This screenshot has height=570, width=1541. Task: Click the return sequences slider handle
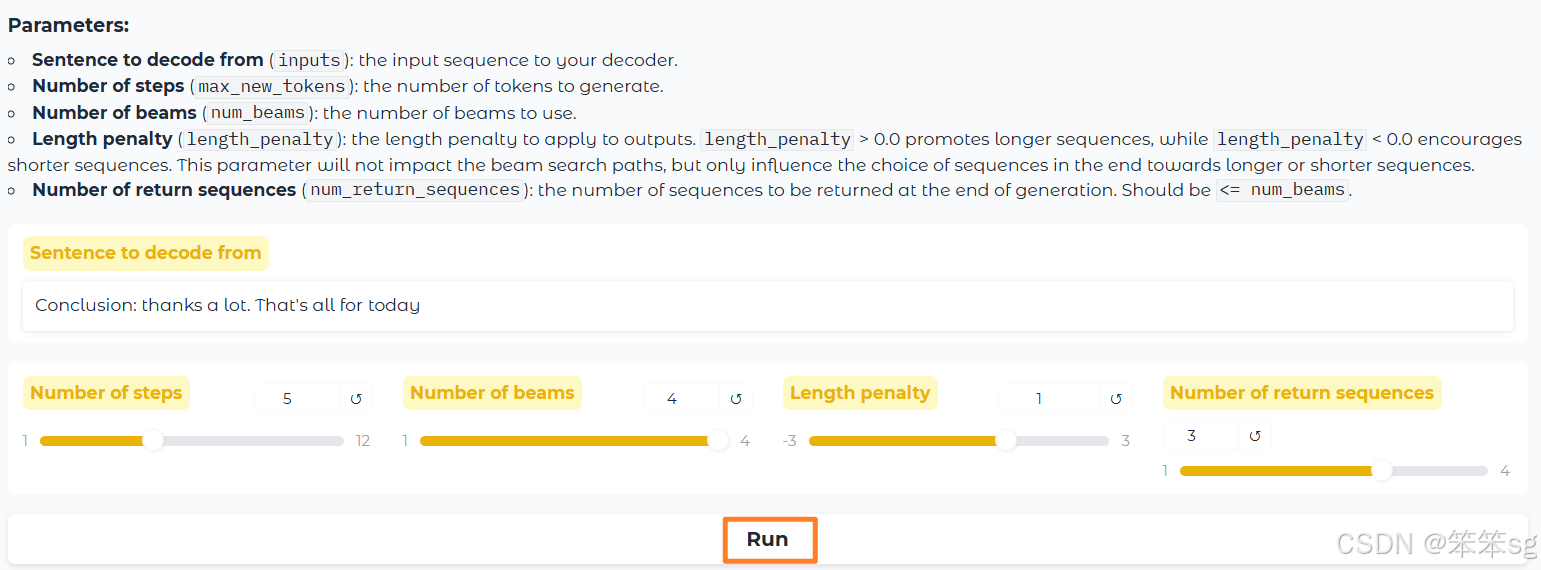click(1382, 471)
